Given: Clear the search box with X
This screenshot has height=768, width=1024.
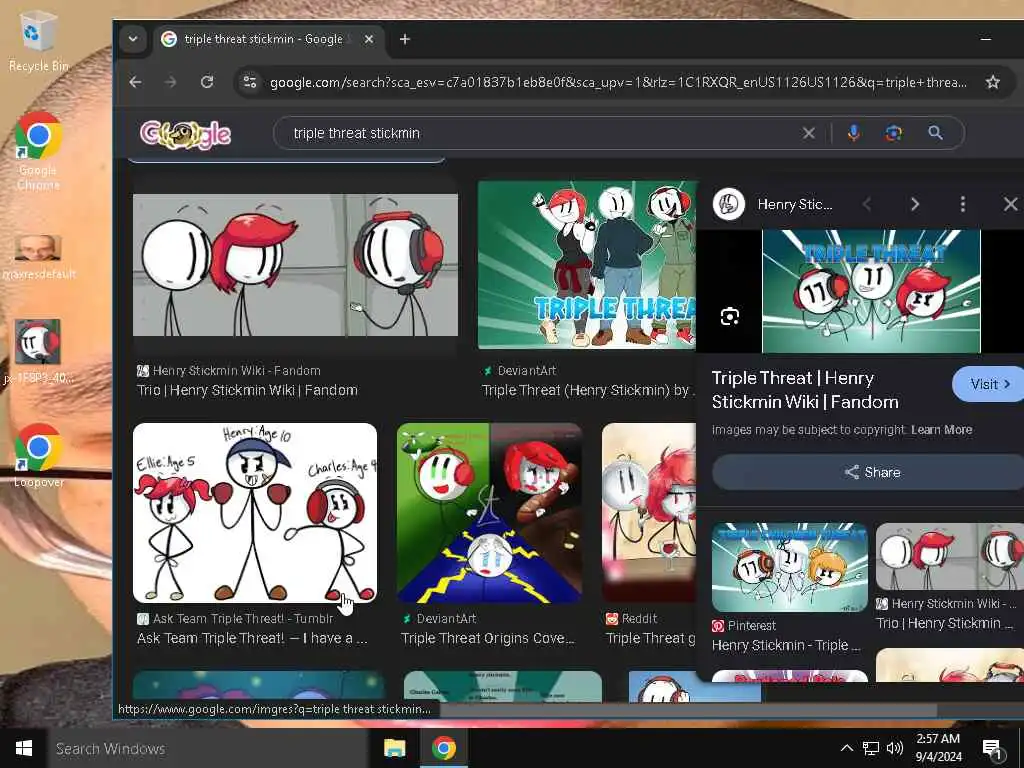Looking at the screenshot, I should click(x=808, y=133).
